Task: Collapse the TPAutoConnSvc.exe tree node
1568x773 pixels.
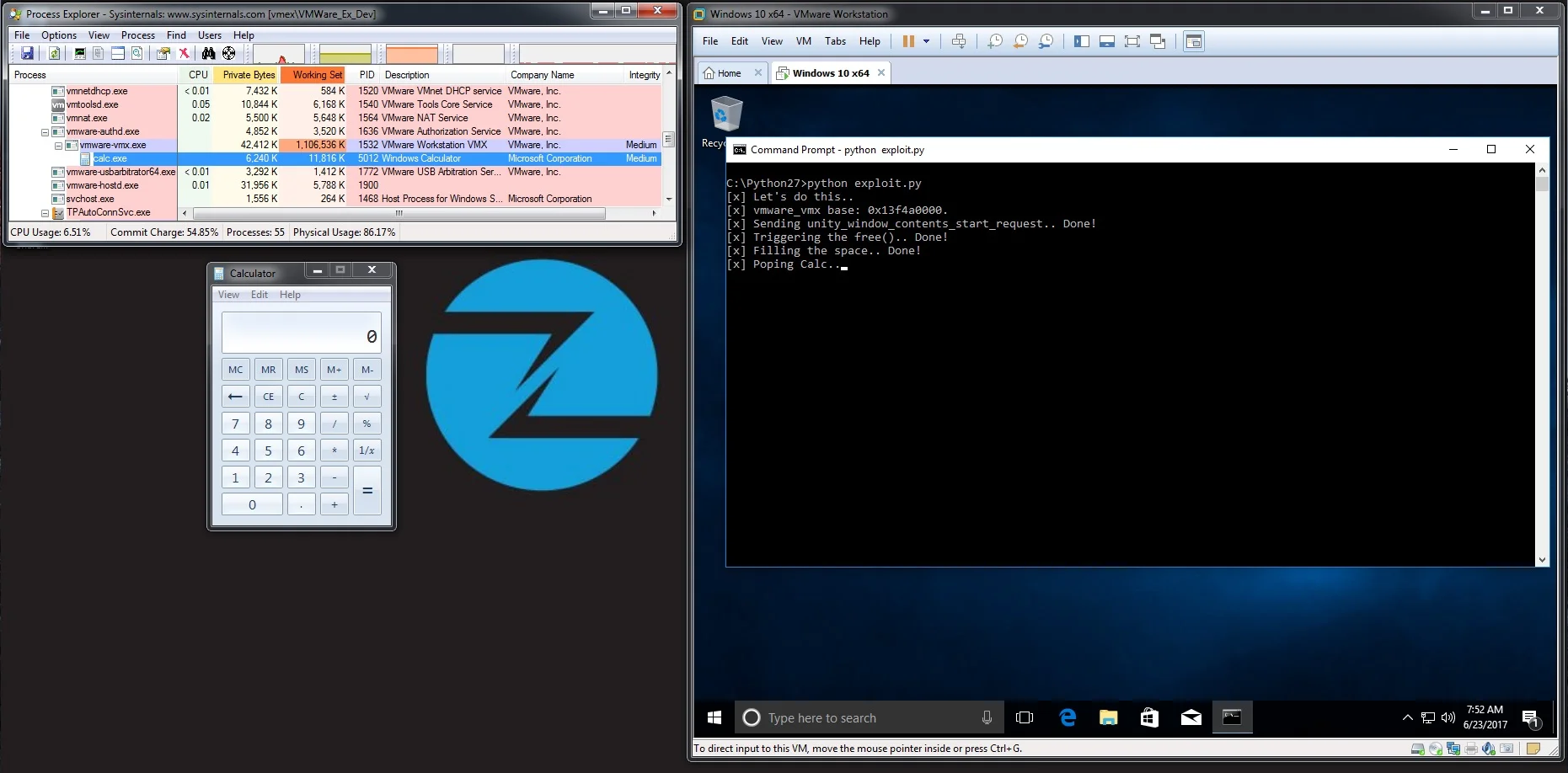Action: coord(45,213)
